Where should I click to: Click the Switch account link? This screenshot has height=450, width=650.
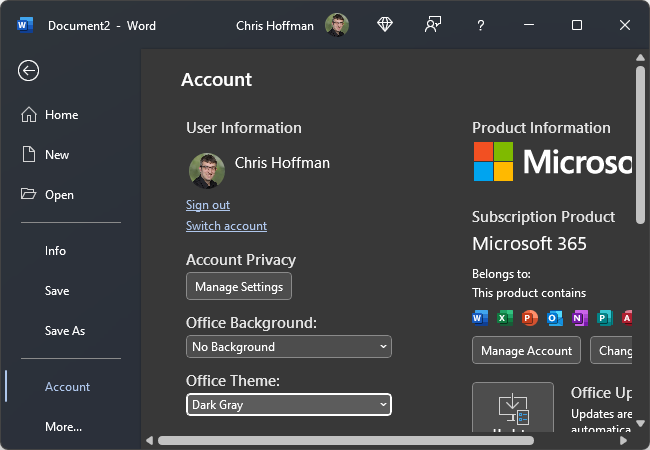tap(226, 226)
